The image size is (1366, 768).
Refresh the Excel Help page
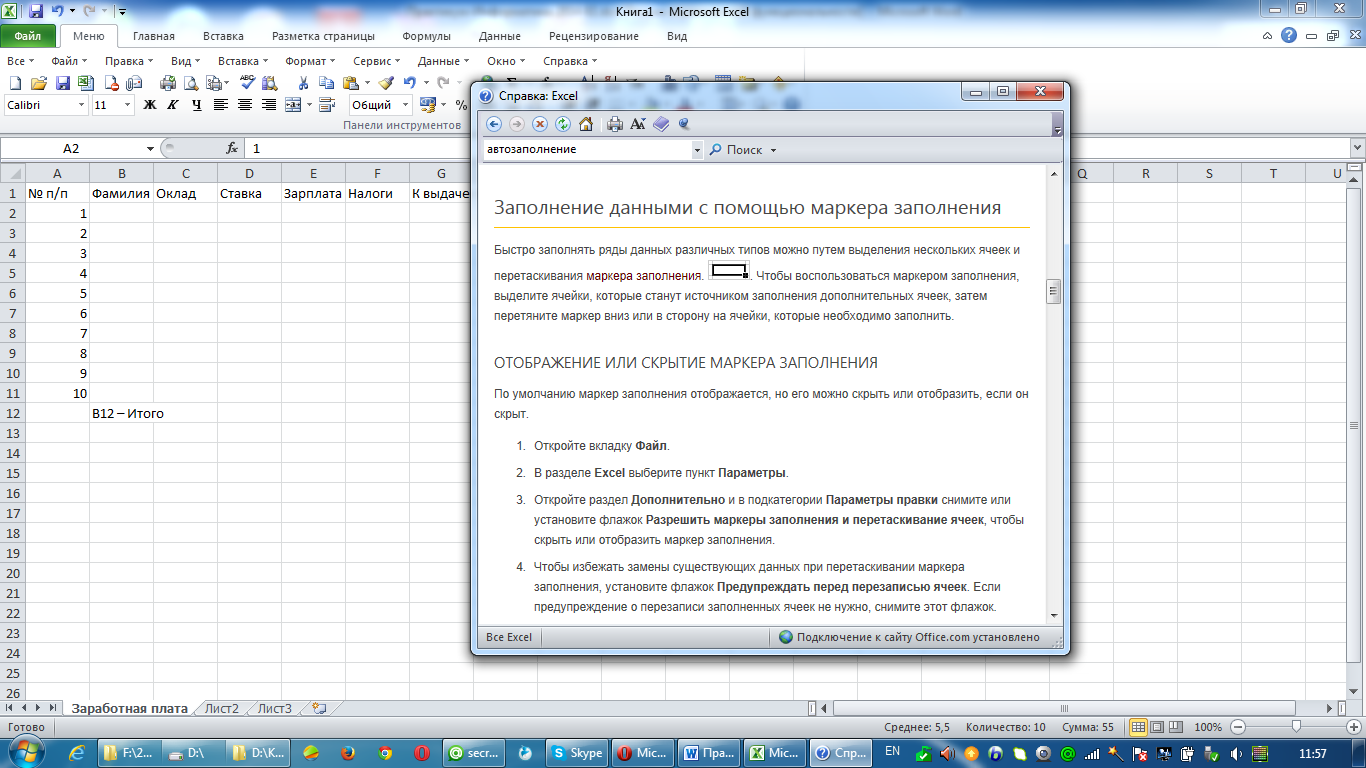pyautogui.click(x=563, y=124)
